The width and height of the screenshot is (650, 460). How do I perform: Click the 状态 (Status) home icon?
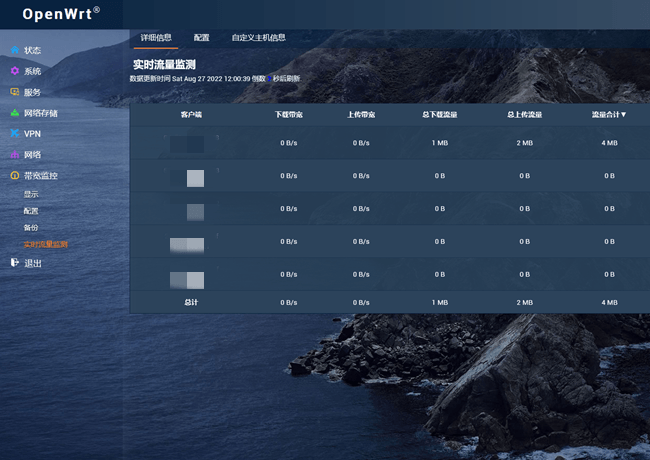click(14, 49)
